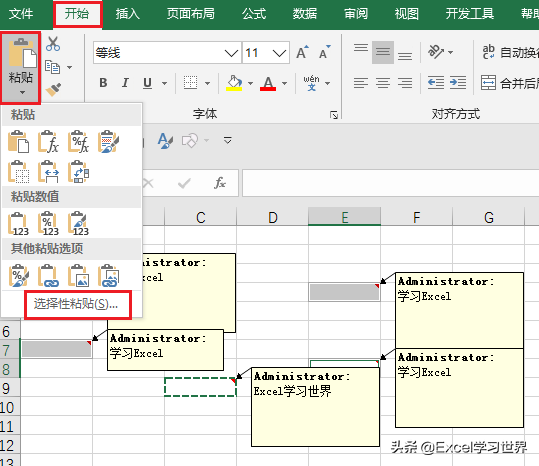Image resolution: width=539 pixels, height=466 pixels.
Task: Expand the text orientation dropdown arrow
Action: click(x=450, y=53)
